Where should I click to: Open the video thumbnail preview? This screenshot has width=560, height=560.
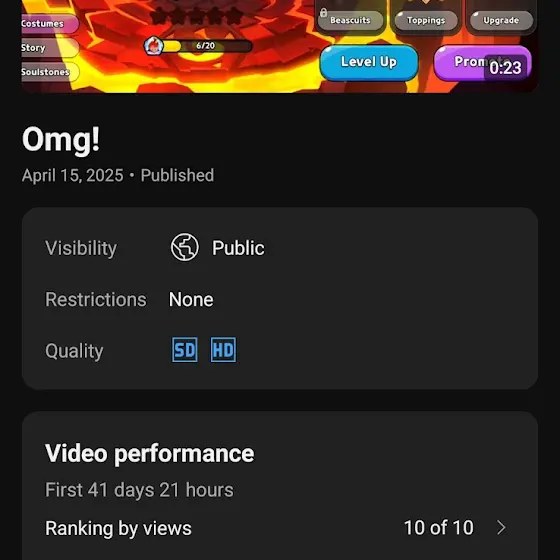click(280, 46)
